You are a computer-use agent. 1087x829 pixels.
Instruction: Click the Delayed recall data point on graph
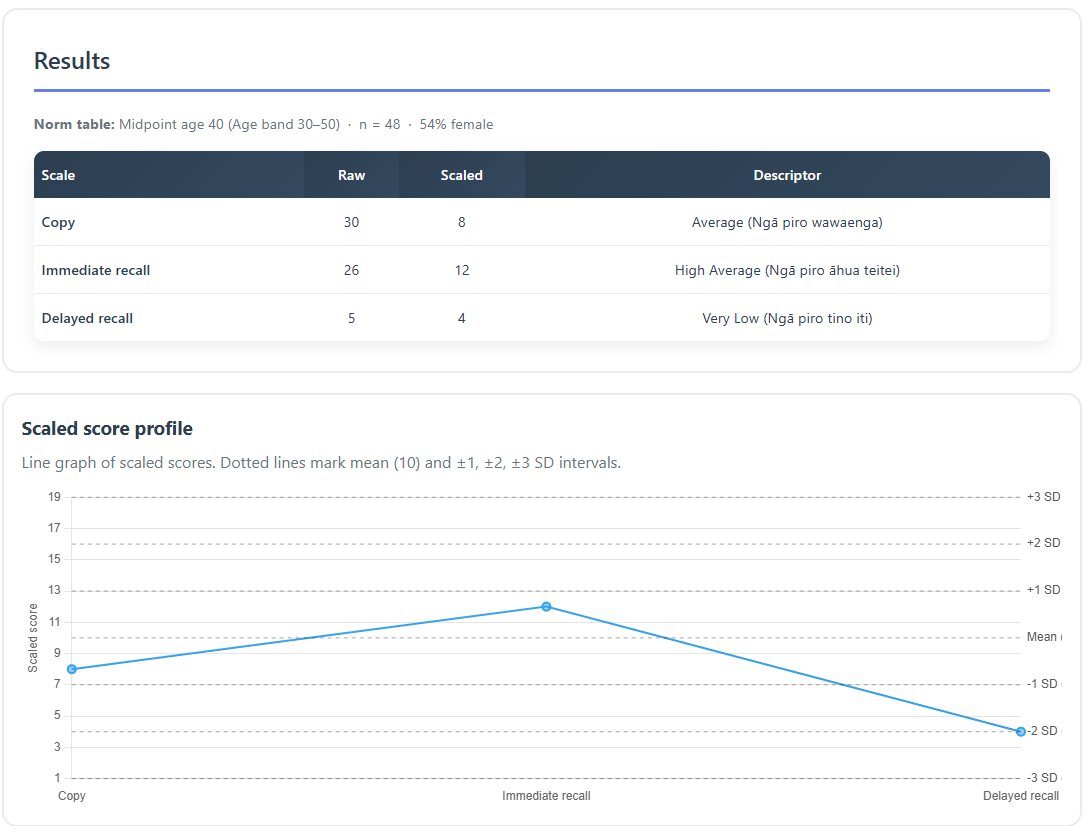click(1020, 732)
